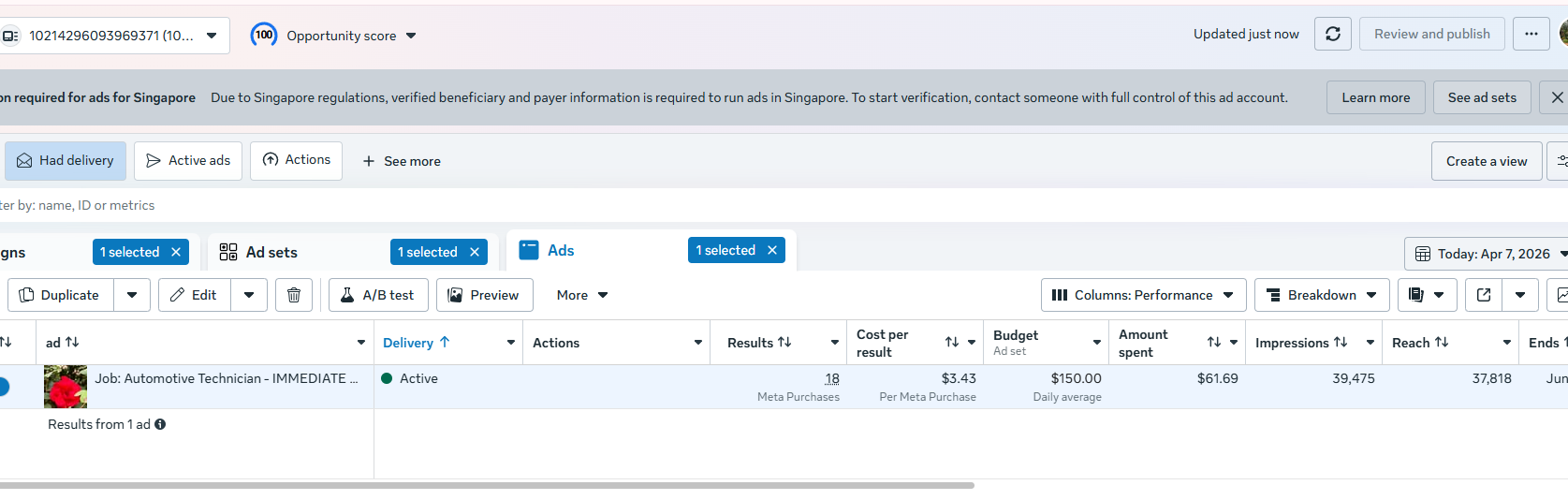Click the Create a view button

[x=1487, y=161]
